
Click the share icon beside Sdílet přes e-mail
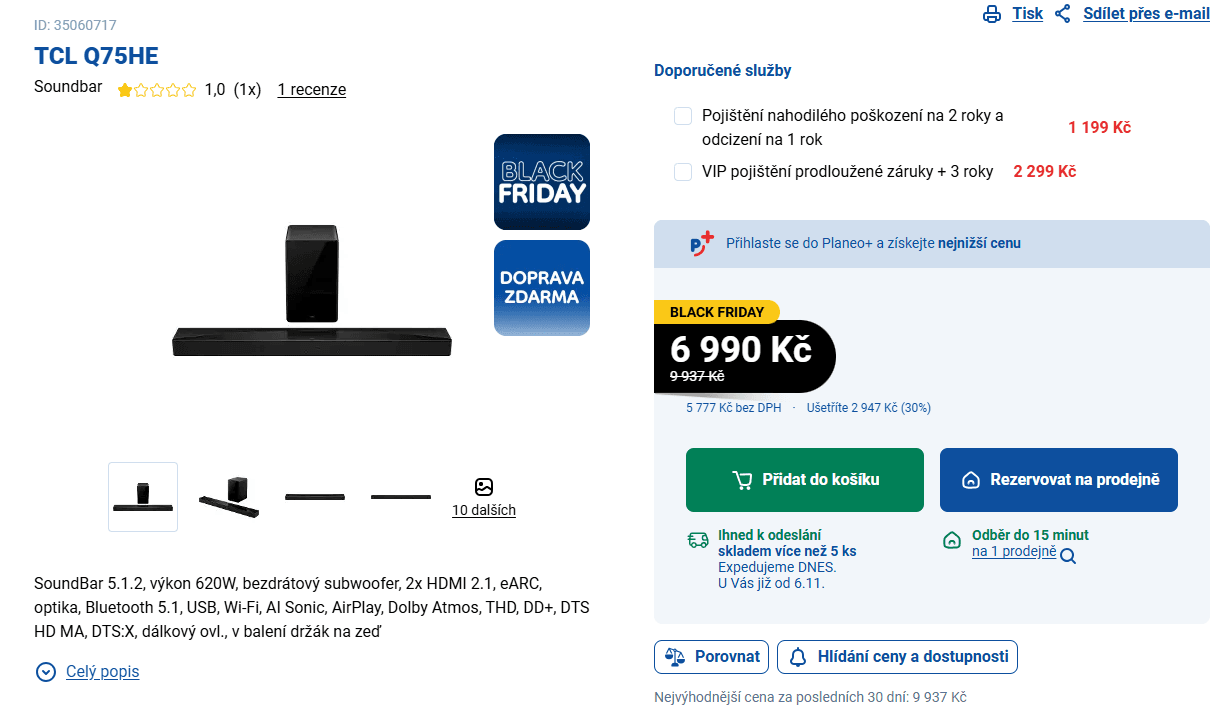(x=1062, y=14)
